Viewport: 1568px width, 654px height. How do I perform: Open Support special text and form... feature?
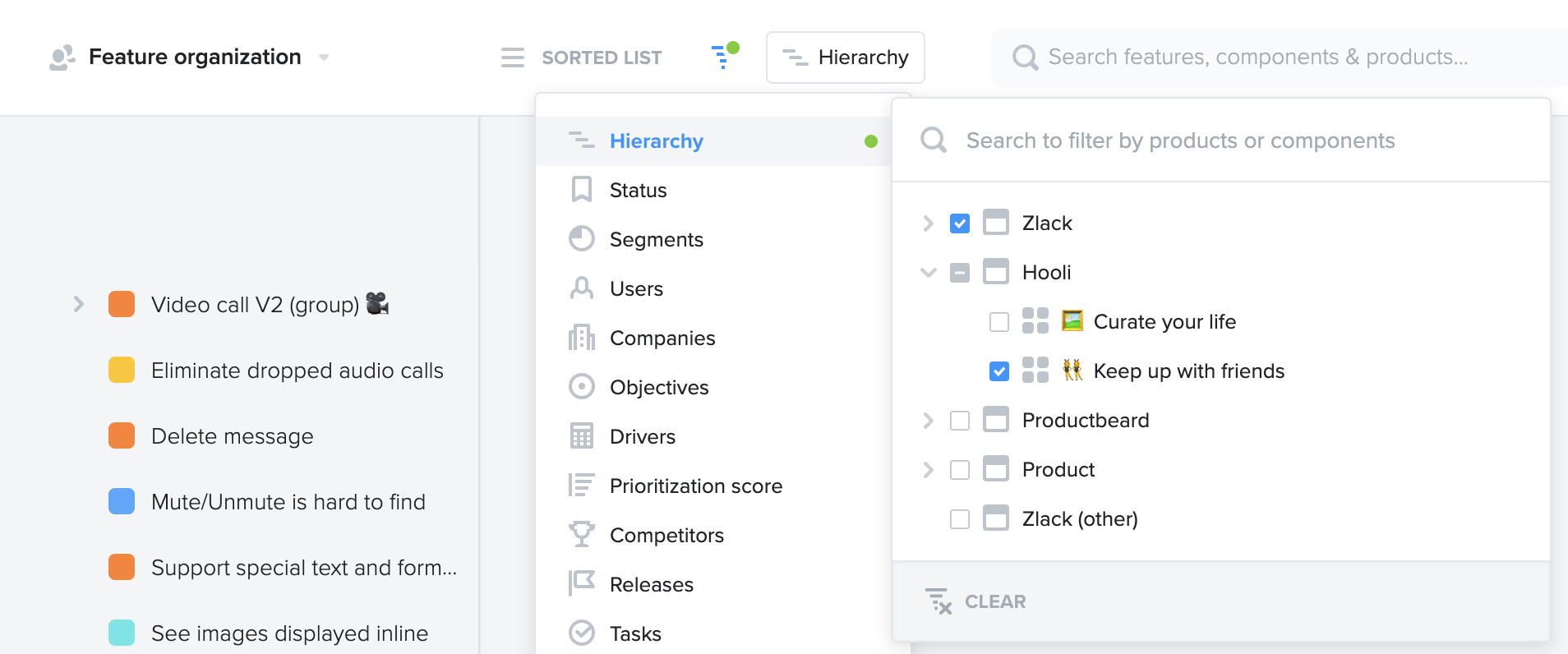point(304,568)
